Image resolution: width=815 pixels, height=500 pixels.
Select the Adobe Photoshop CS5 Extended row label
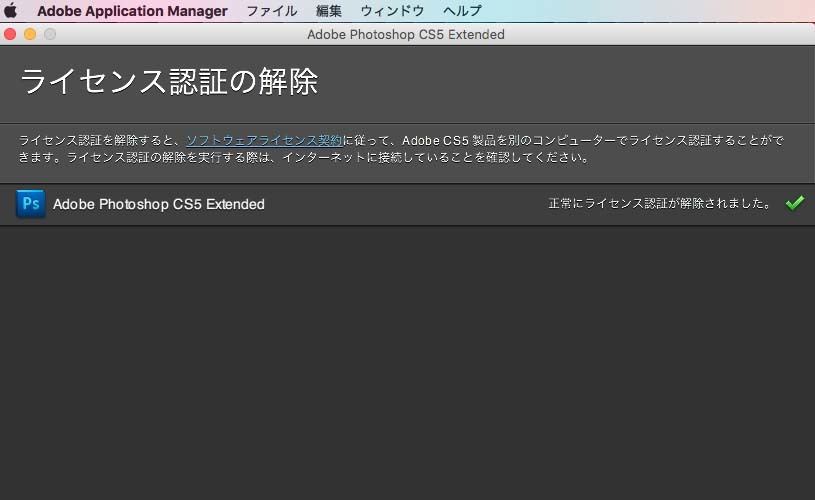tap(159, 204)
